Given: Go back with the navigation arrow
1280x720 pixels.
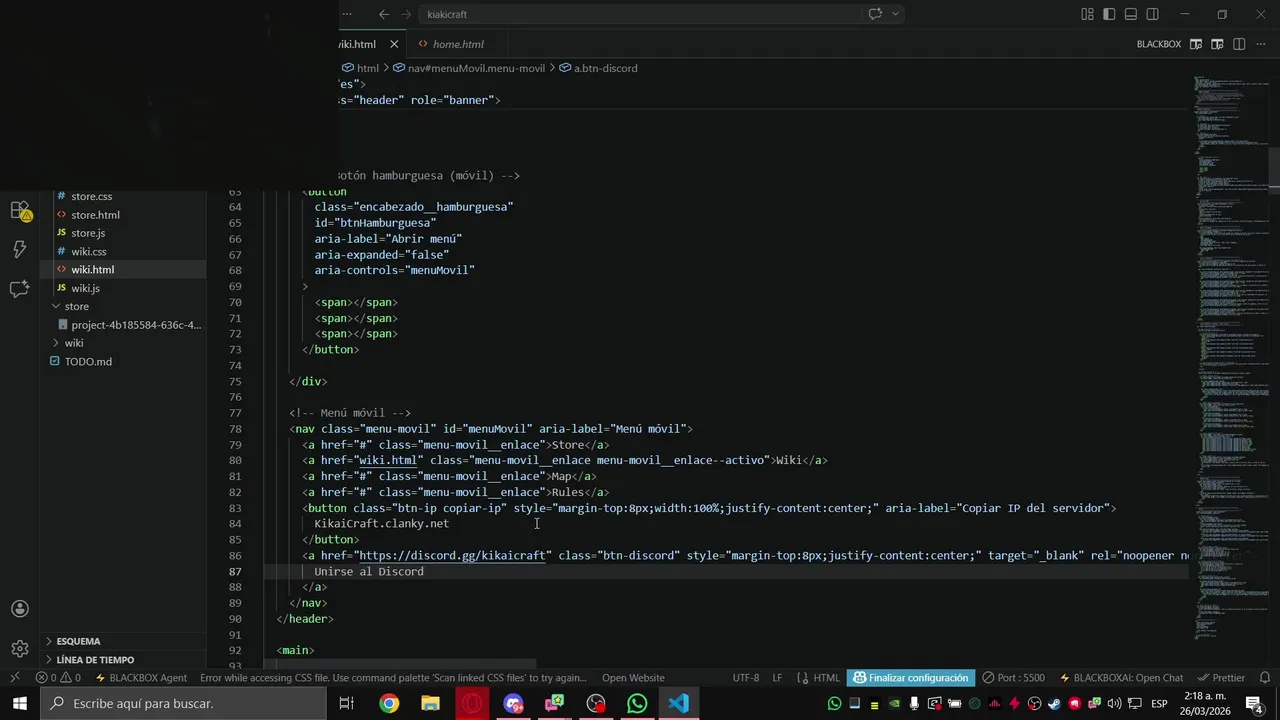Looking at the screenshot, I should coord(384,14).
